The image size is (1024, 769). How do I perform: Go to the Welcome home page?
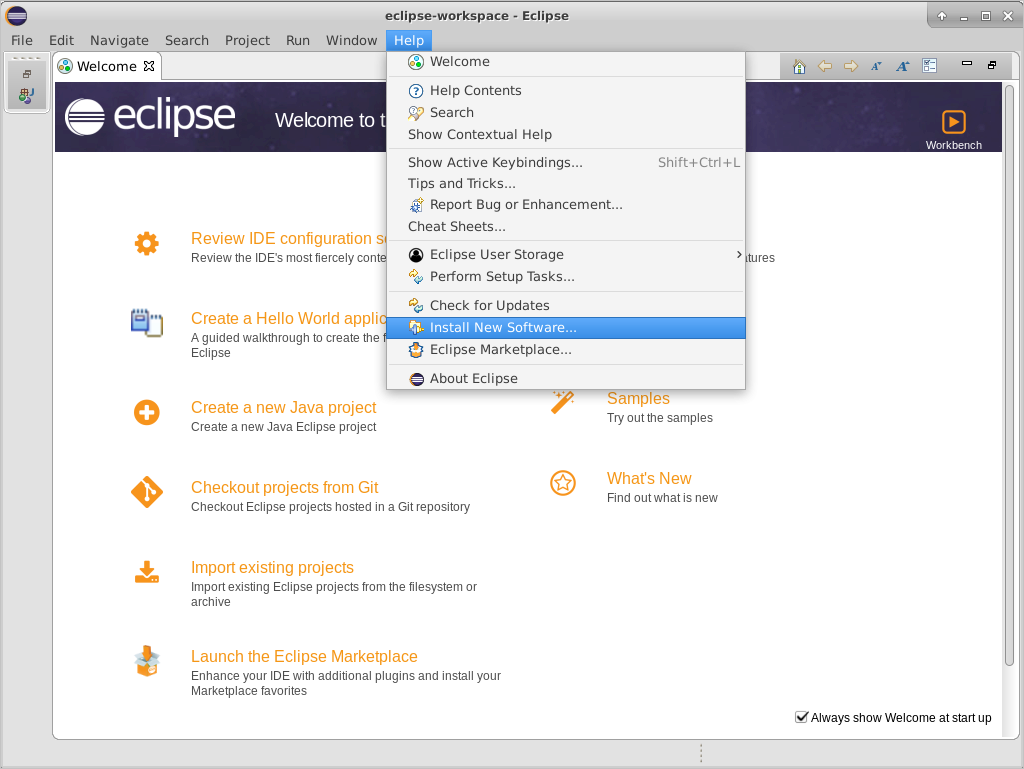pos(799,66)
